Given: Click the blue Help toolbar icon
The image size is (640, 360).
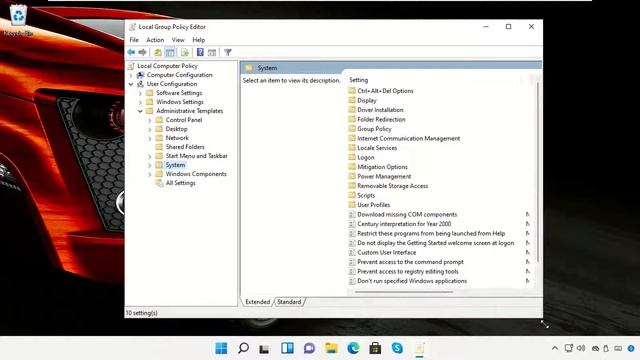Looking at the screenshot, I should [200, 52].
